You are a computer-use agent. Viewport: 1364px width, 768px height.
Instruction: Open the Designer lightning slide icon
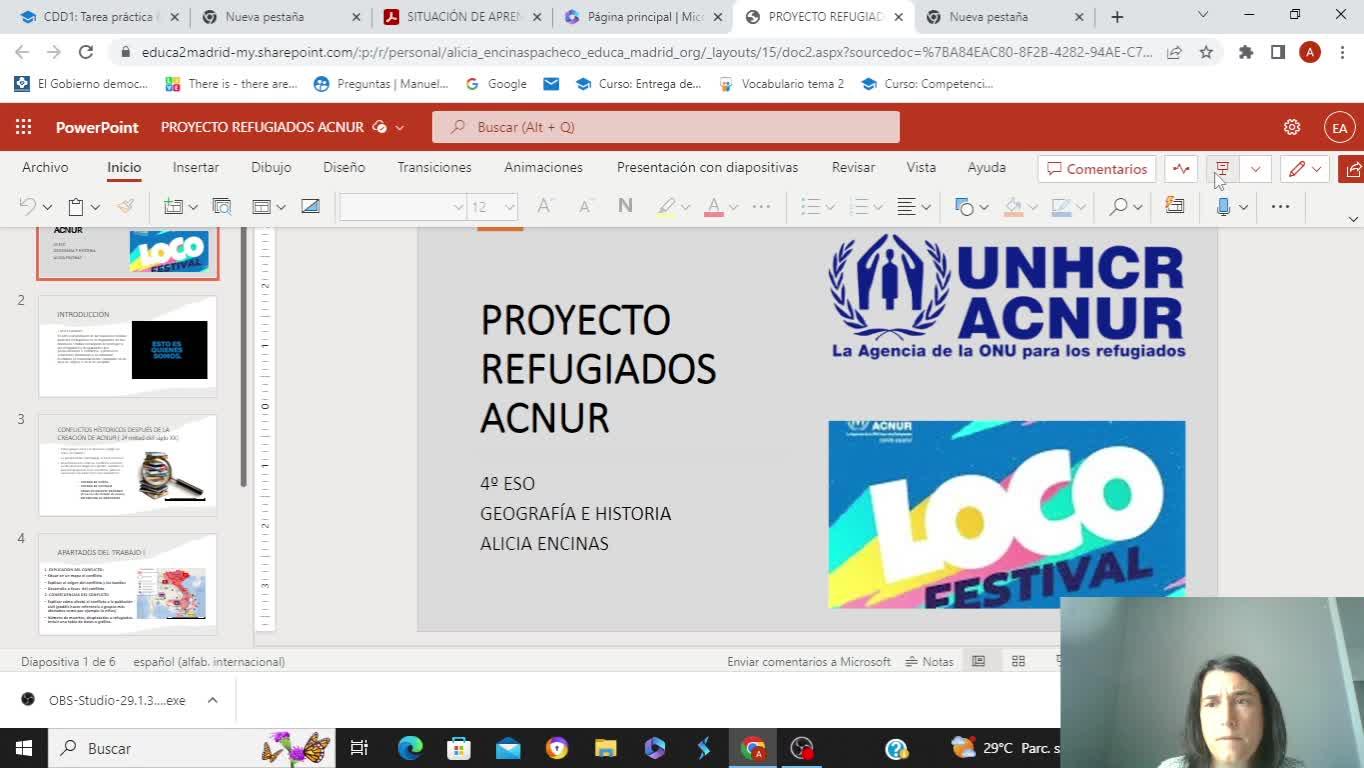coord(1175,206)
